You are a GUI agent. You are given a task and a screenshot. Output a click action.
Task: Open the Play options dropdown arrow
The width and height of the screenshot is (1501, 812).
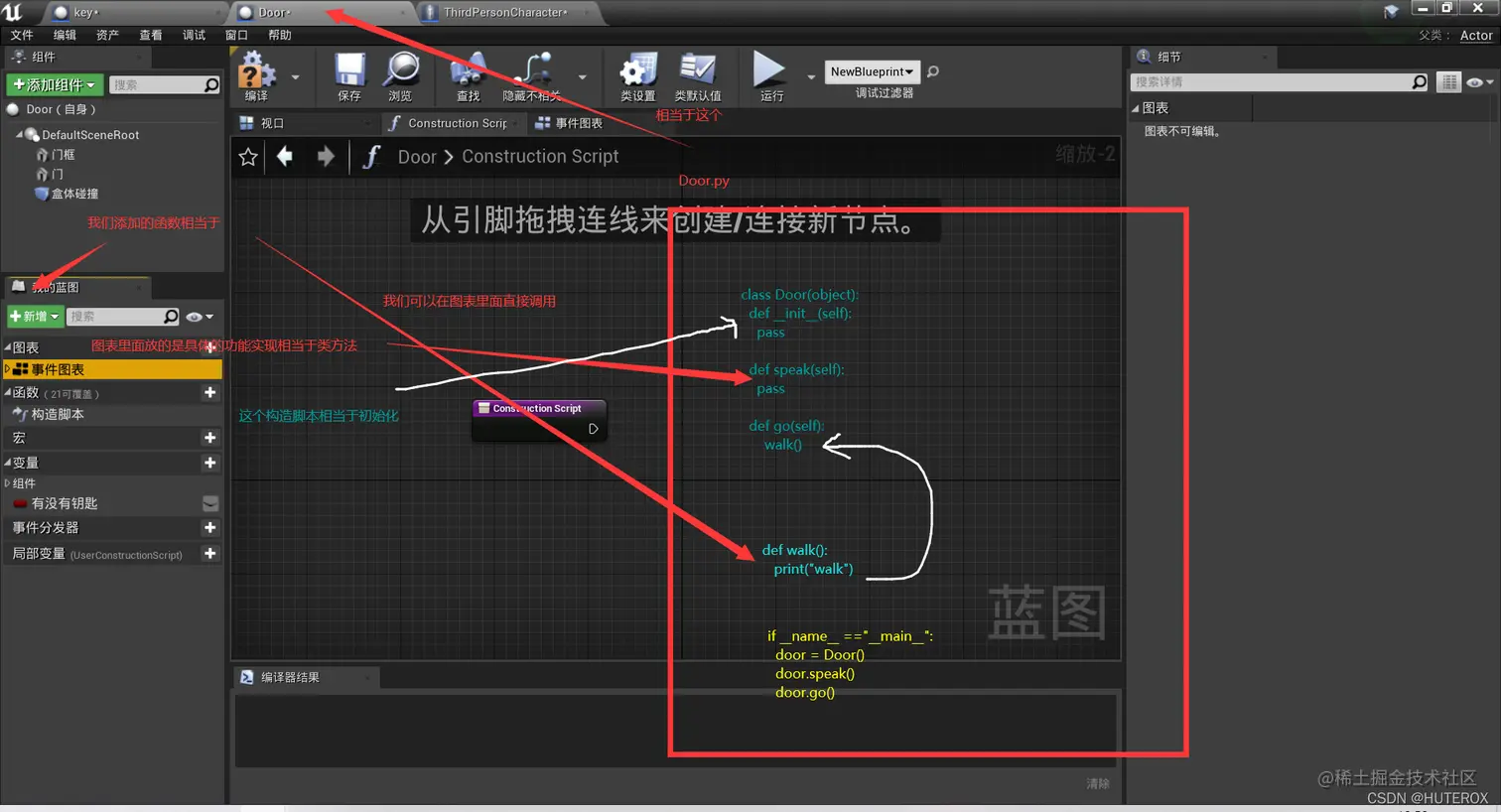(811, 76)
